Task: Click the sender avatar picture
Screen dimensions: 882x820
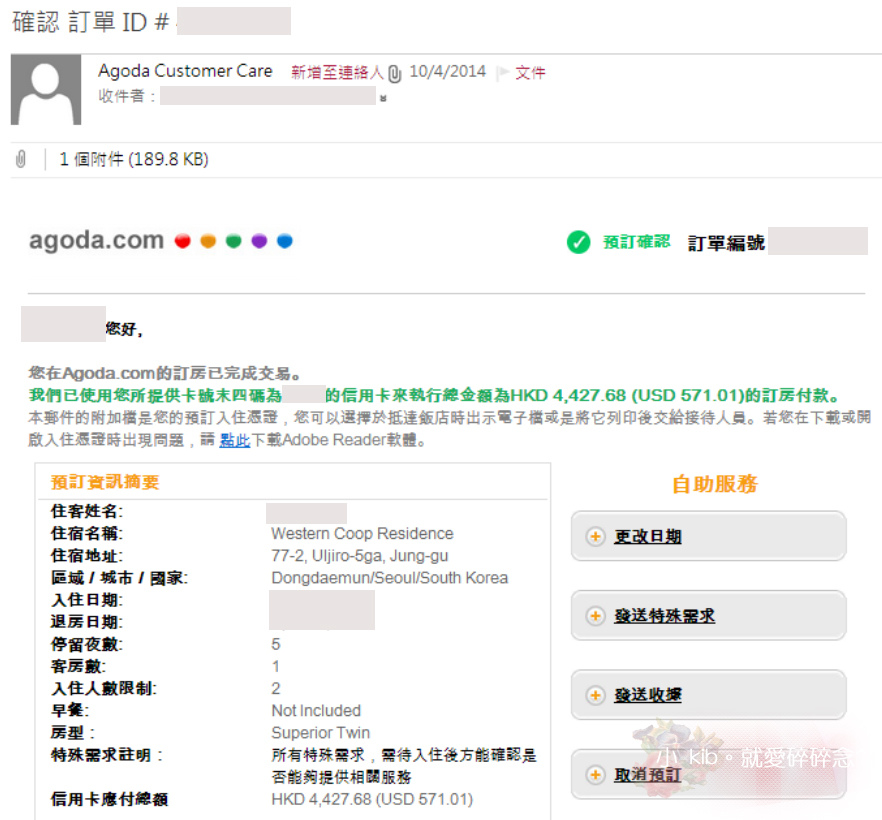Action: coord(46,89)
